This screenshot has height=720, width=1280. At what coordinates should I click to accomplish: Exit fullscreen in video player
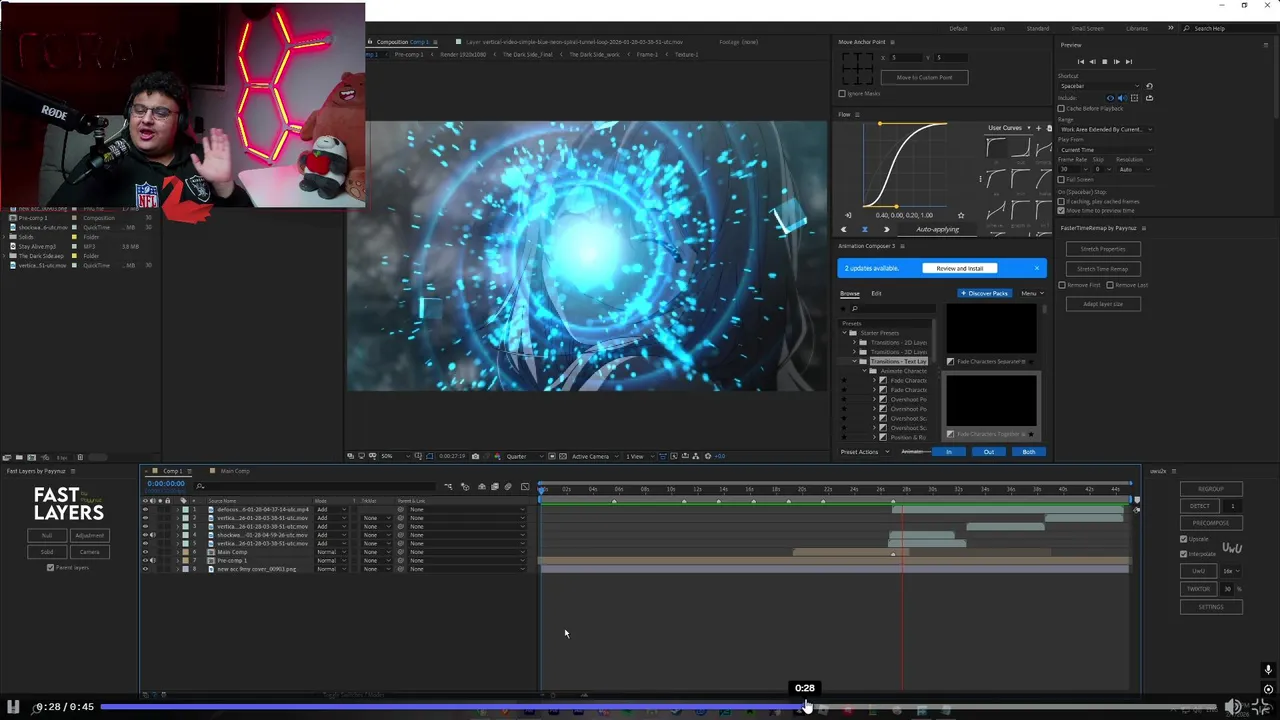click(1262, 707)
